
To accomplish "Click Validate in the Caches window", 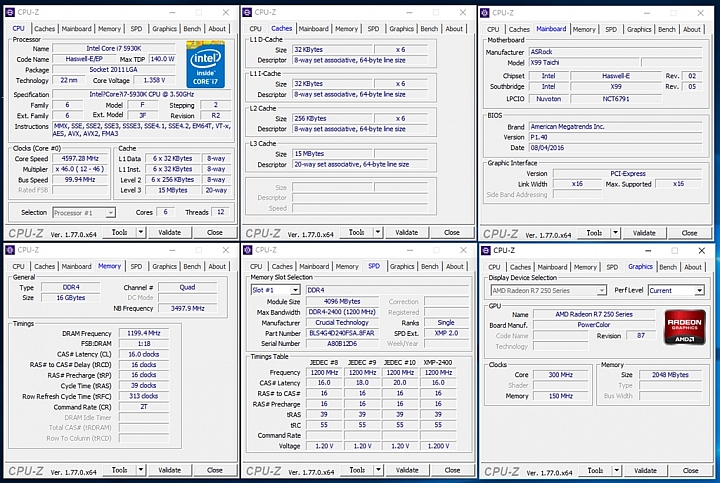I will click(x=407, y=232).
